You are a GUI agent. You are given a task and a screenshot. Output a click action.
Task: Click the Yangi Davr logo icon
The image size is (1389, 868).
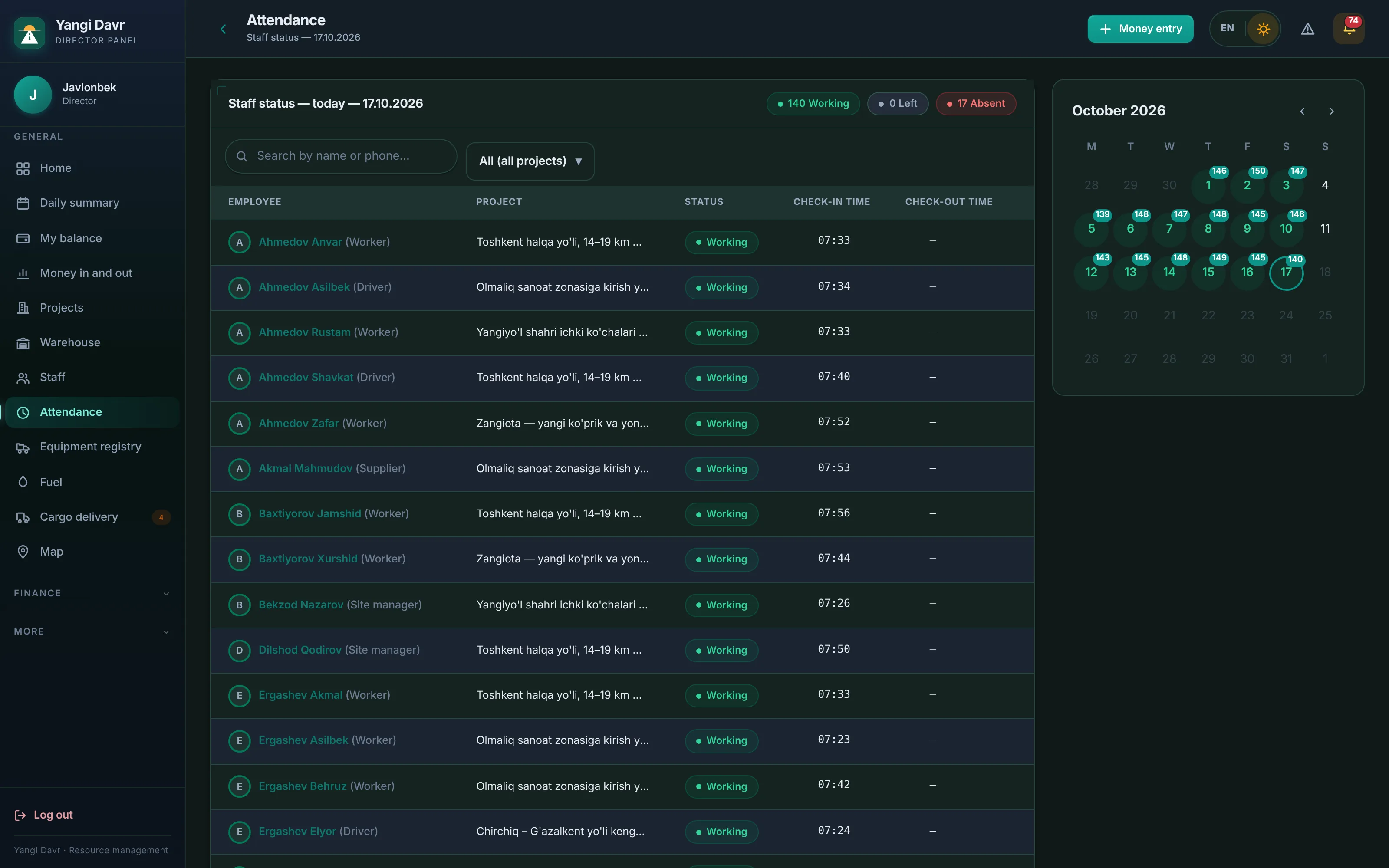29,33
